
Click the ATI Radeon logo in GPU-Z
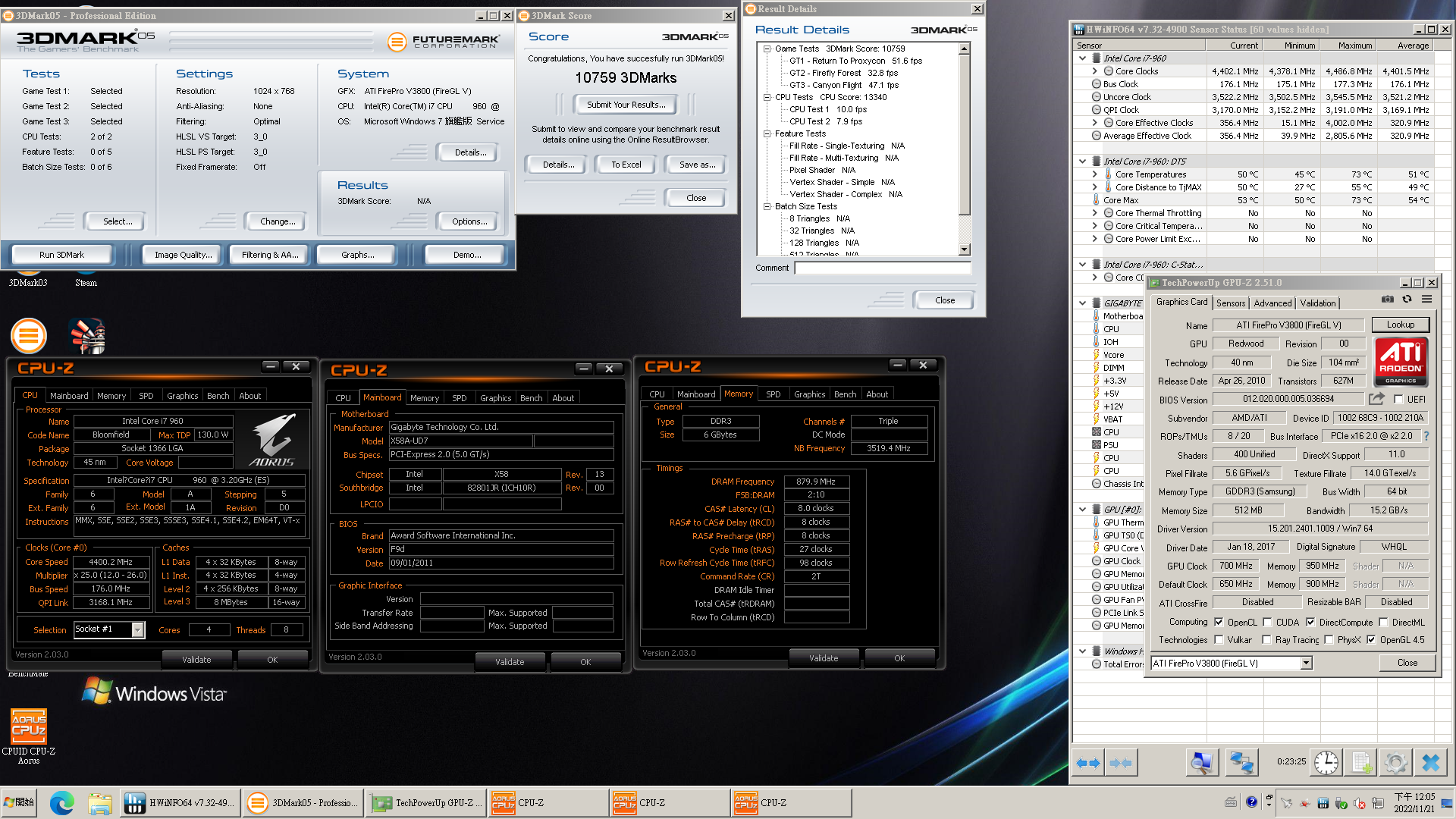(x=1401, y=362)
